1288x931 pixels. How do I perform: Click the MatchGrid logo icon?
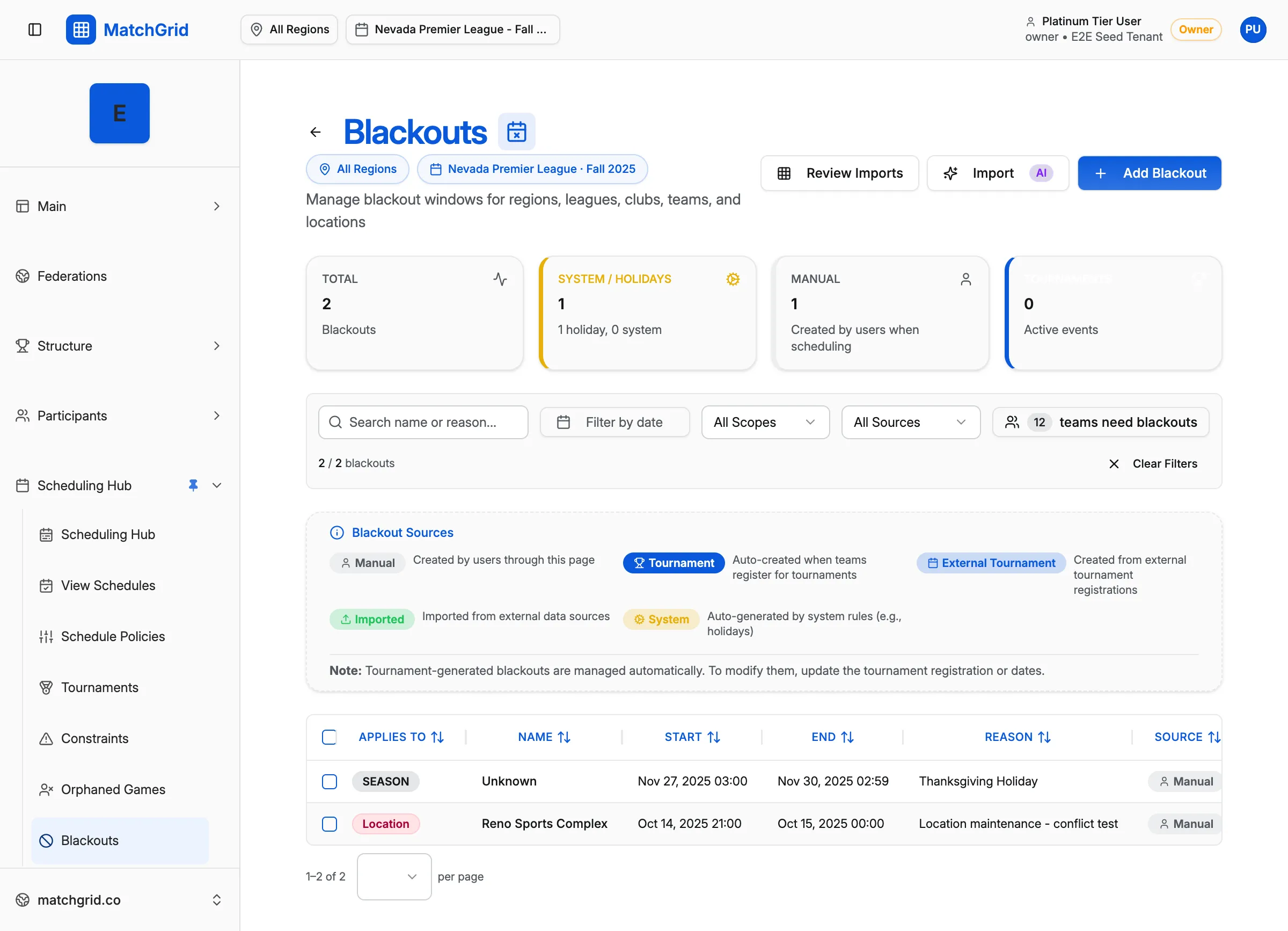coord(80,29)
